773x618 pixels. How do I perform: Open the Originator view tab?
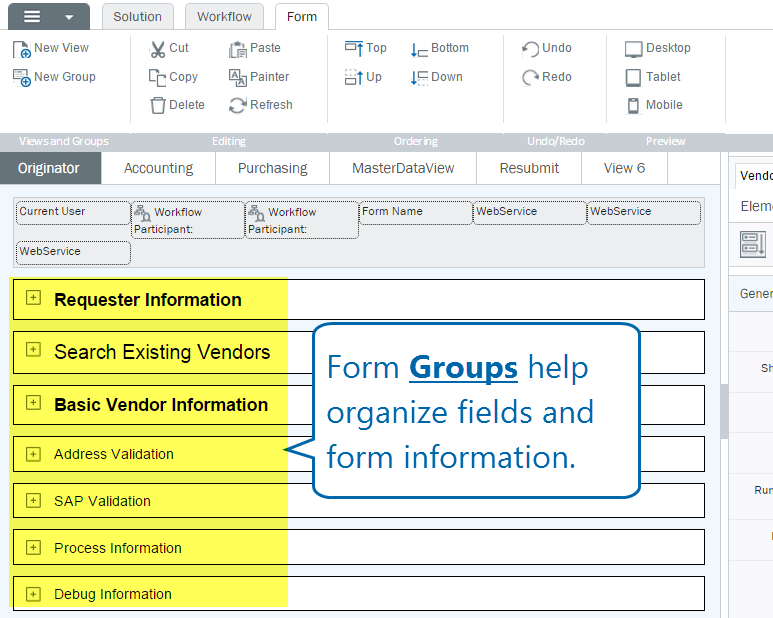pos(50,168)
